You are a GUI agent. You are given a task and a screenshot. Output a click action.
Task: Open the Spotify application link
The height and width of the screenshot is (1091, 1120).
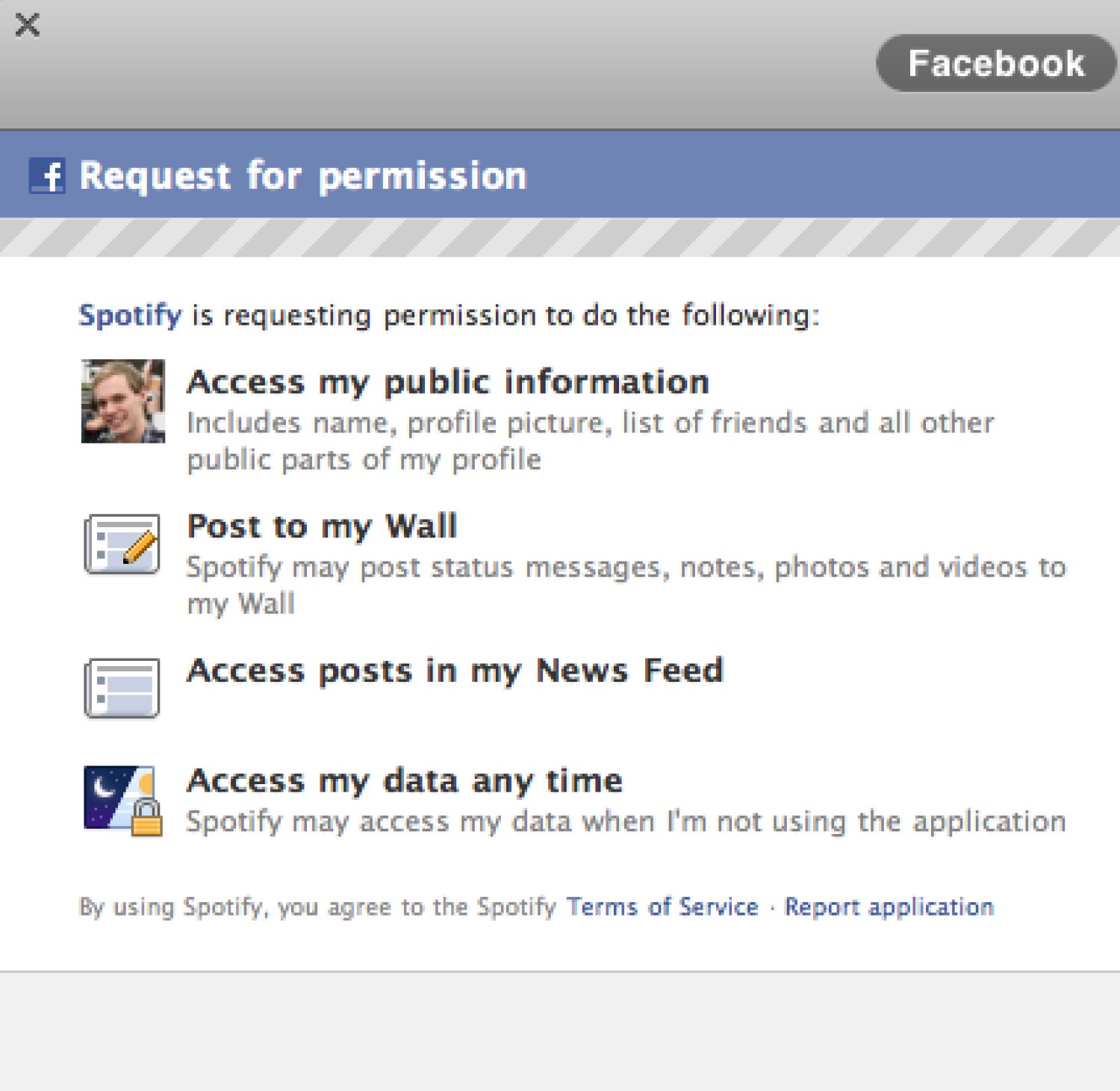pos(130,315)
